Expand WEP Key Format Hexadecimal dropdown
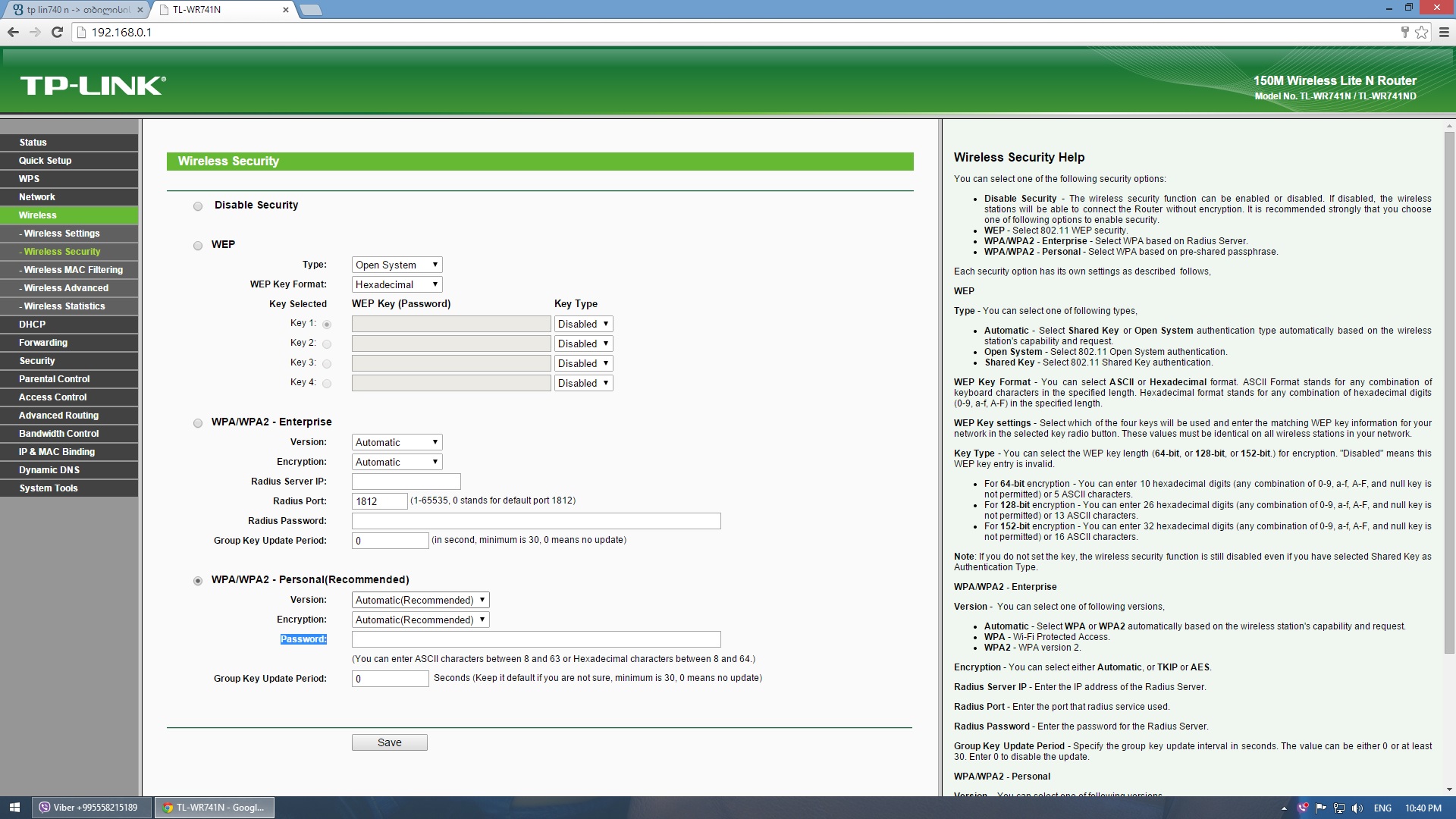 click(x=397, y=284)
